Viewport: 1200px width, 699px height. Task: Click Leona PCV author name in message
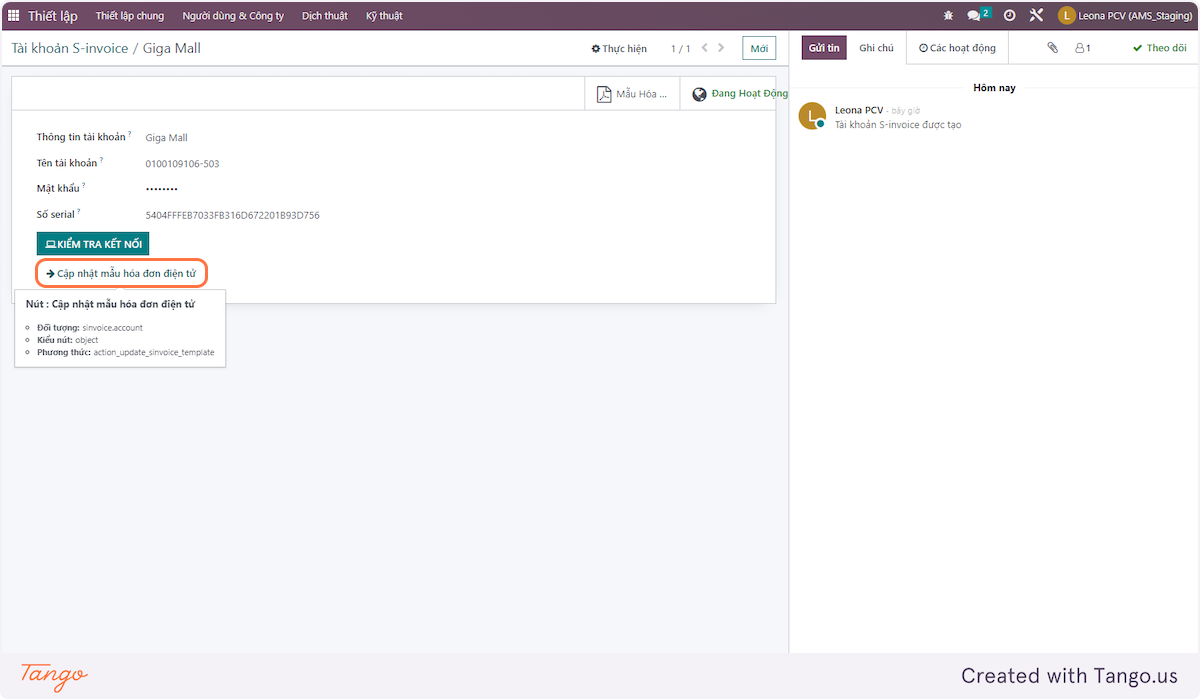point(859,110)
